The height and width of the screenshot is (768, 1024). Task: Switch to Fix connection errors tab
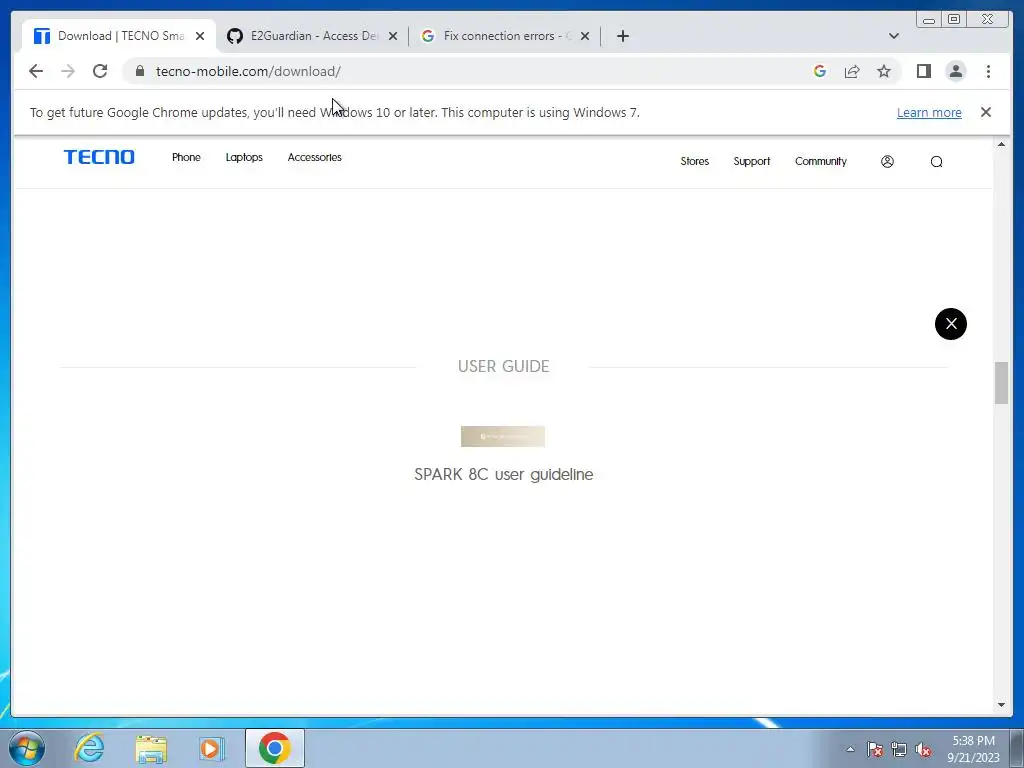pos(503,36)
